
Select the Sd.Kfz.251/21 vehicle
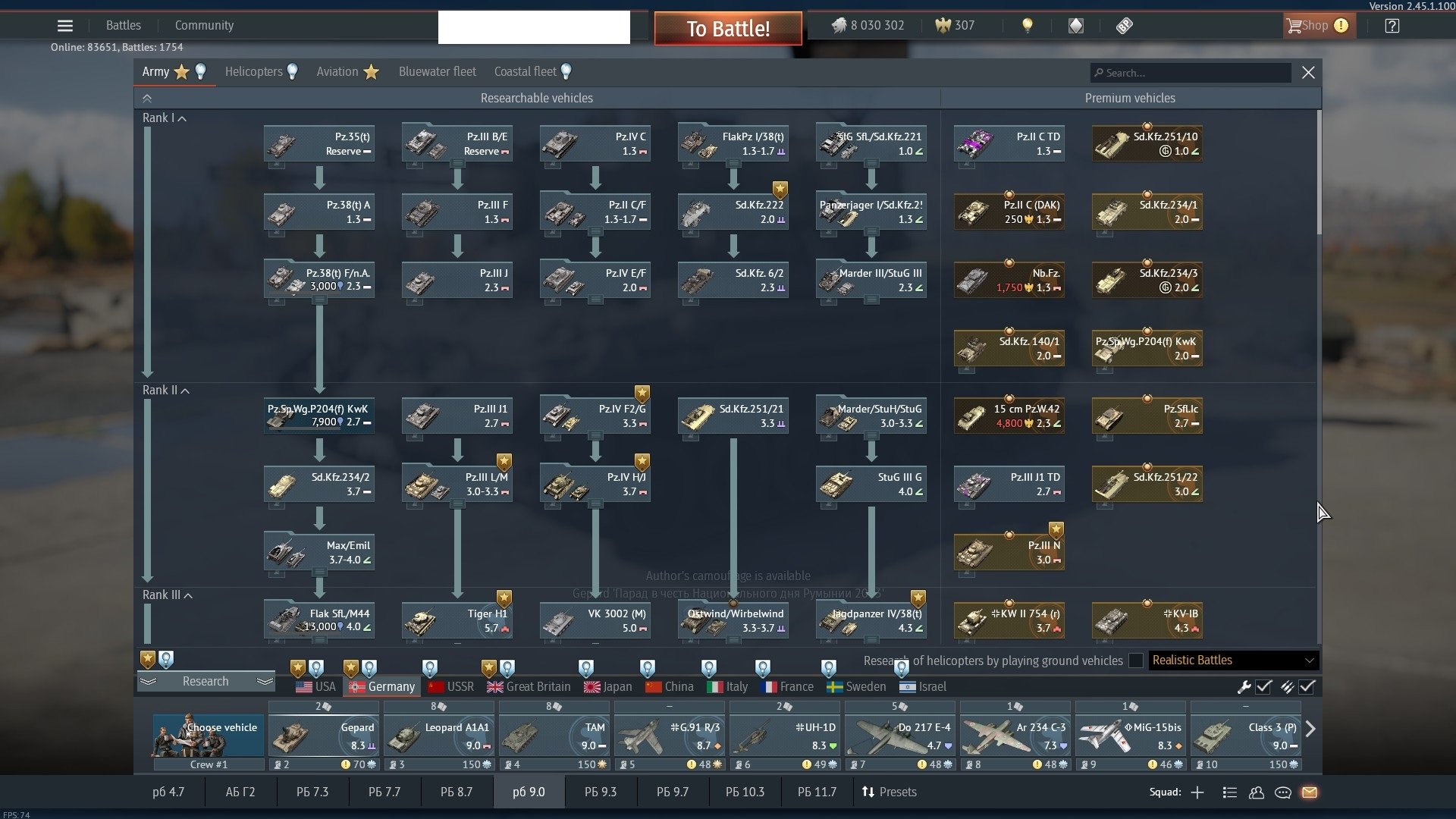coord(733,416)
